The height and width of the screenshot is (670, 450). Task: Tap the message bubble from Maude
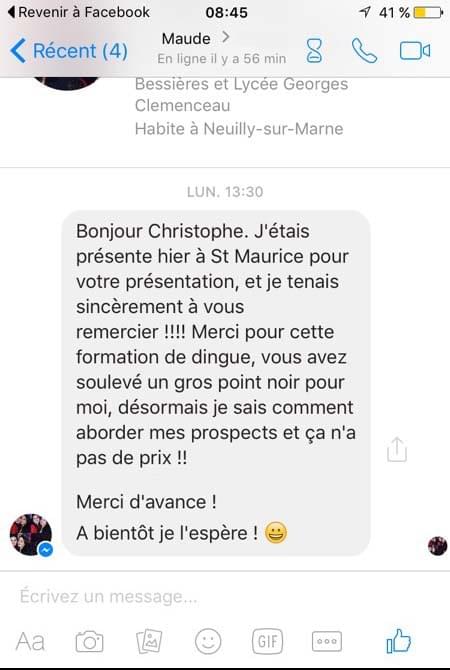216,383
